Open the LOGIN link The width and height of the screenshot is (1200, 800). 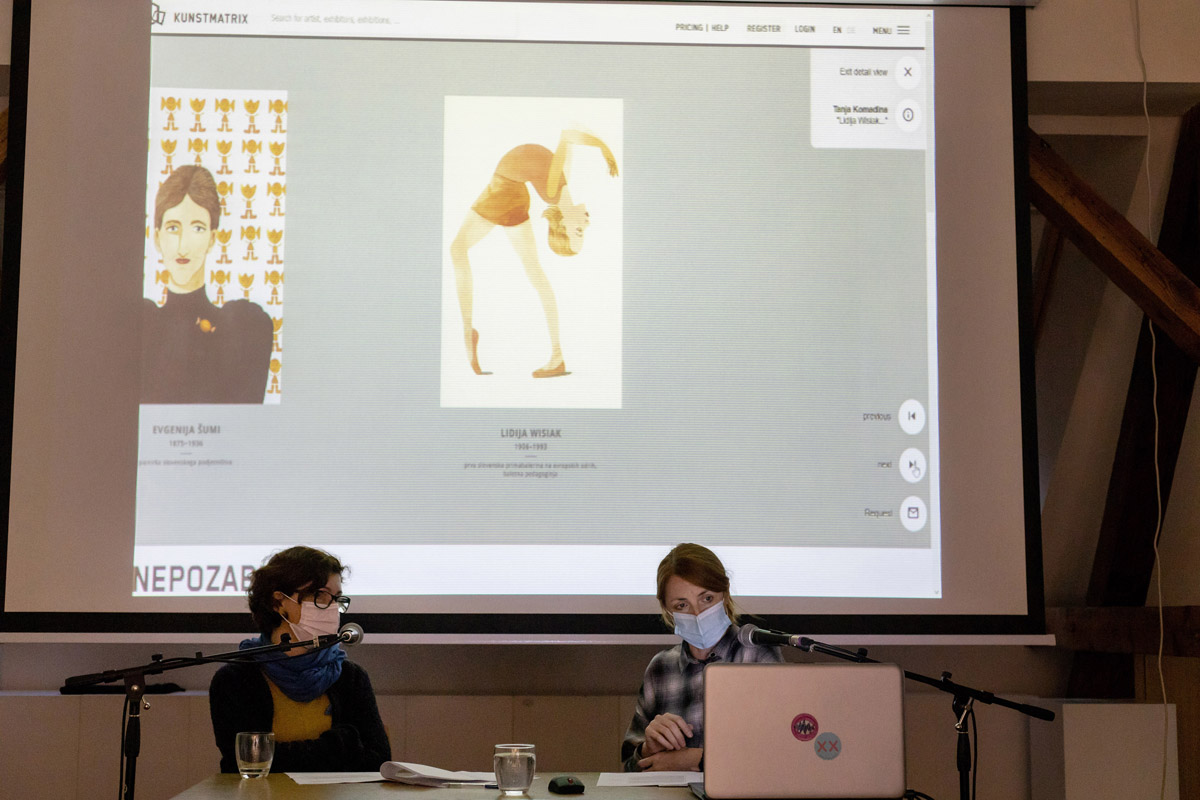coord(805,29)
